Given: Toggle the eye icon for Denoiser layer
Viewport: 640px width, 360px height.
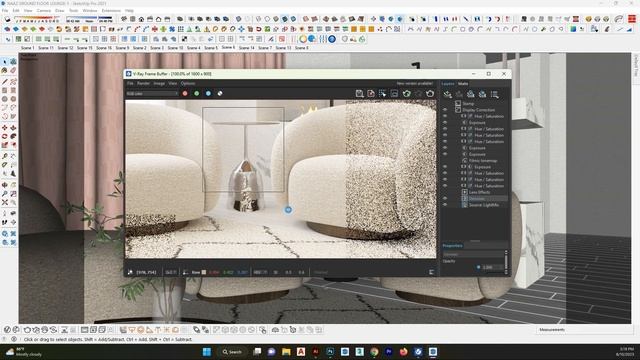Looking at the screenshot, I should click(x=445, y=199).
